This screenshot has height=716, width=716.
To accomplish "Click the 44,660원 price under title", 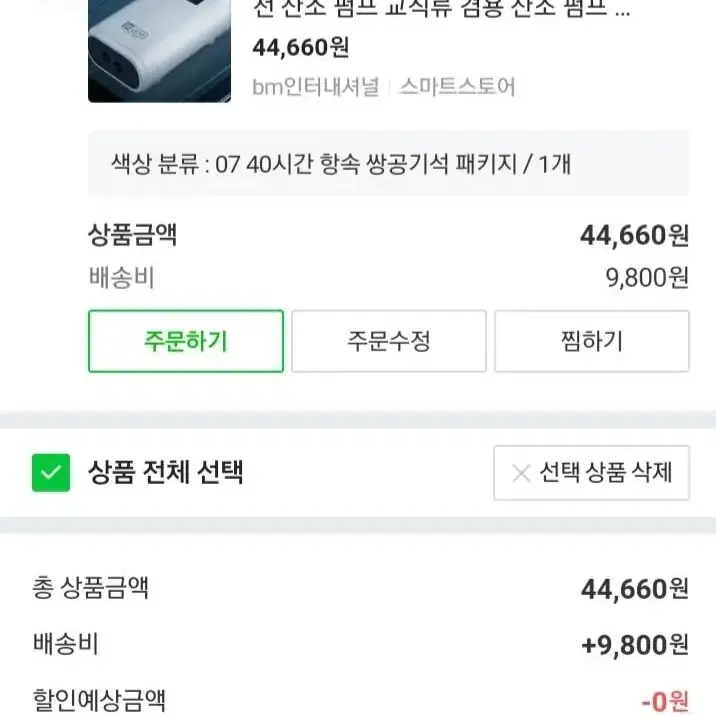I will [x=301, y=47].
